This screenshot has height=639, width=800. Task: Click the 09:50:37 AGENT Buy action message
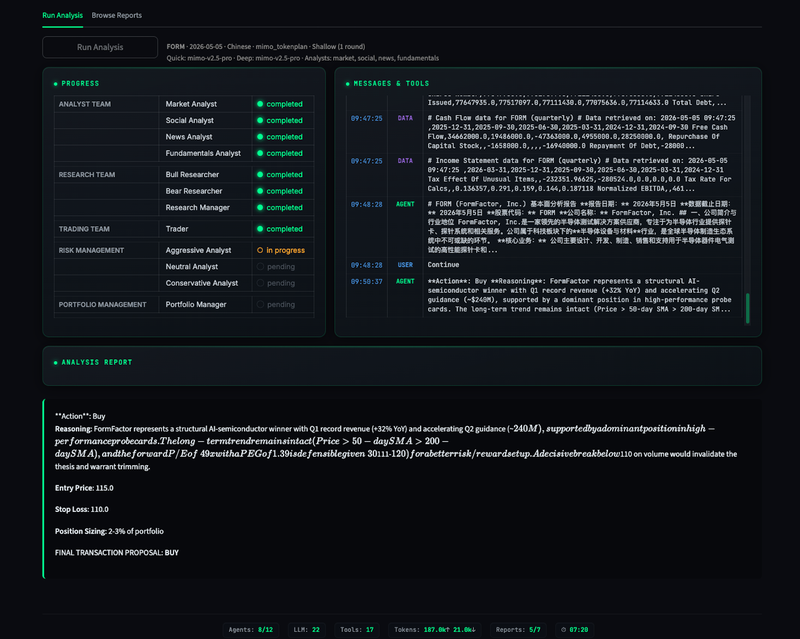tap(544, 295)
